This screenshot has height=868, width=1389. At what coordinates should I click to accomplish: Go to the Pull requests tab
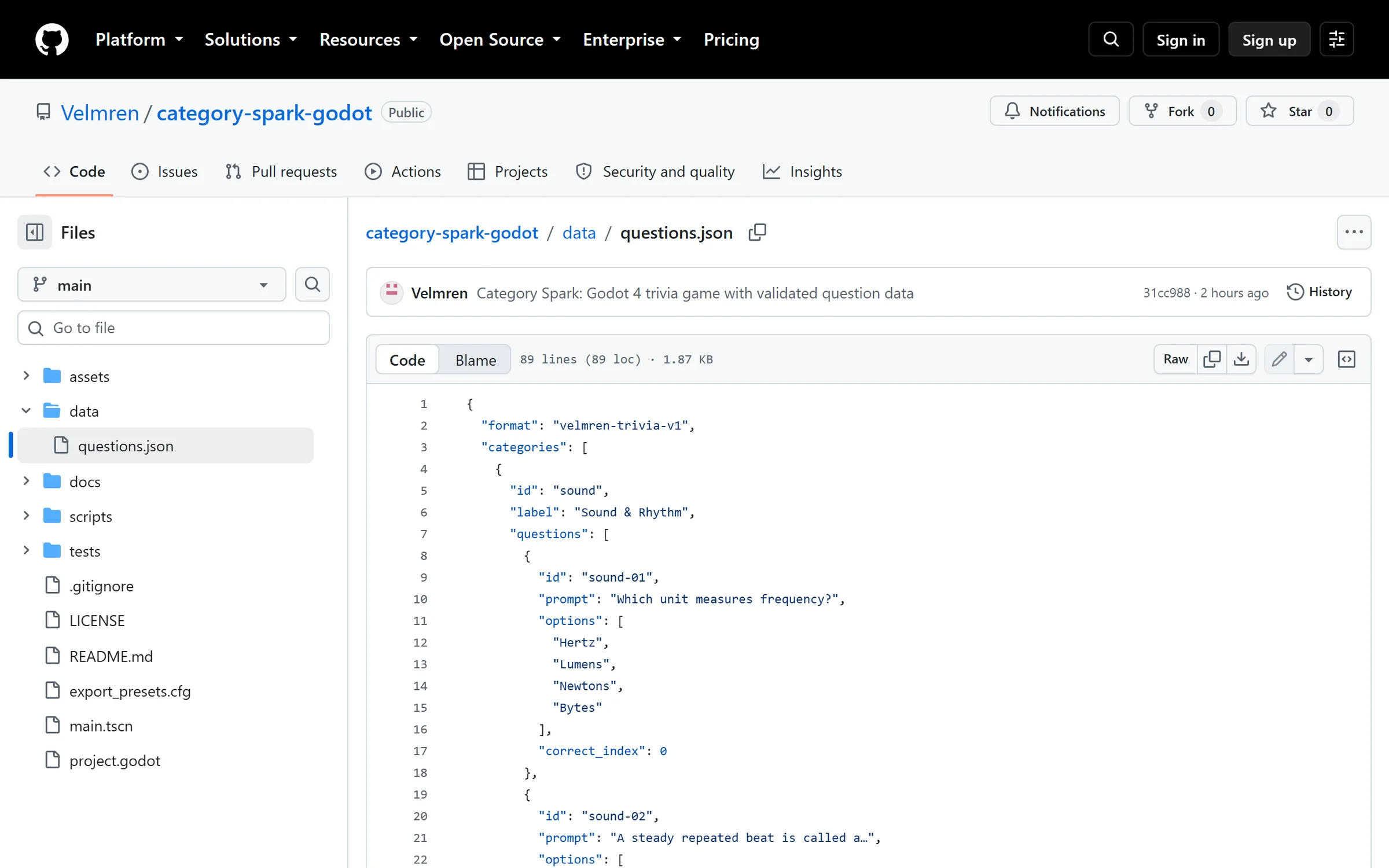click(x=281, y=172)
